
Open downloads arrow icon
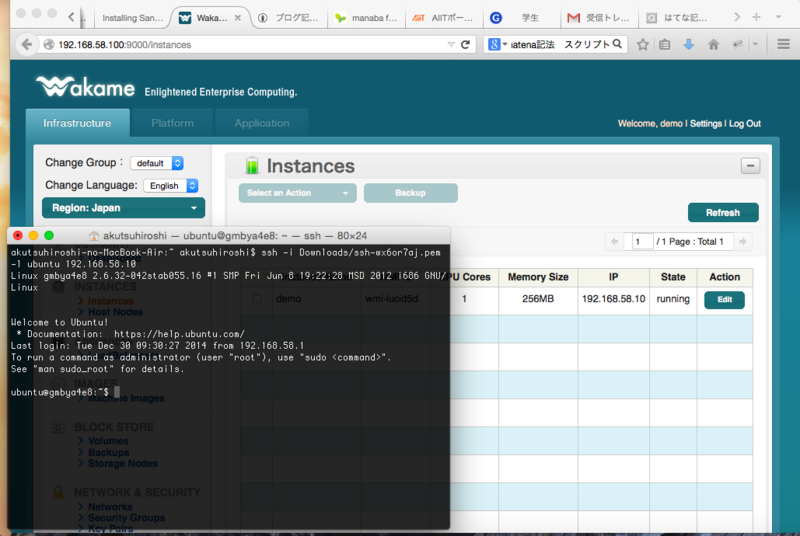[x=688, y=44]
